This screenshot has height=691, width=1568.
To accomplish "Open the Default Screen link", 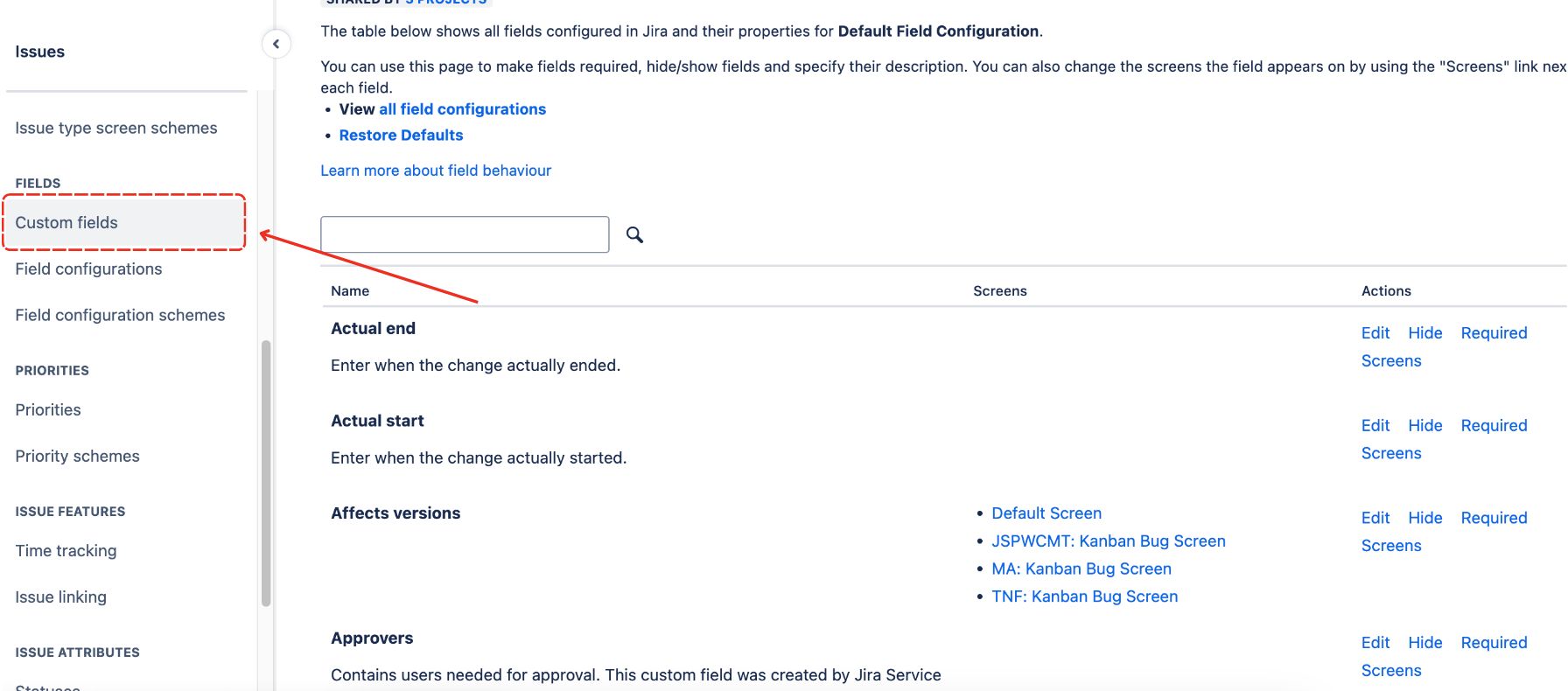I will pyautogui.click(x=1046, y=513).
